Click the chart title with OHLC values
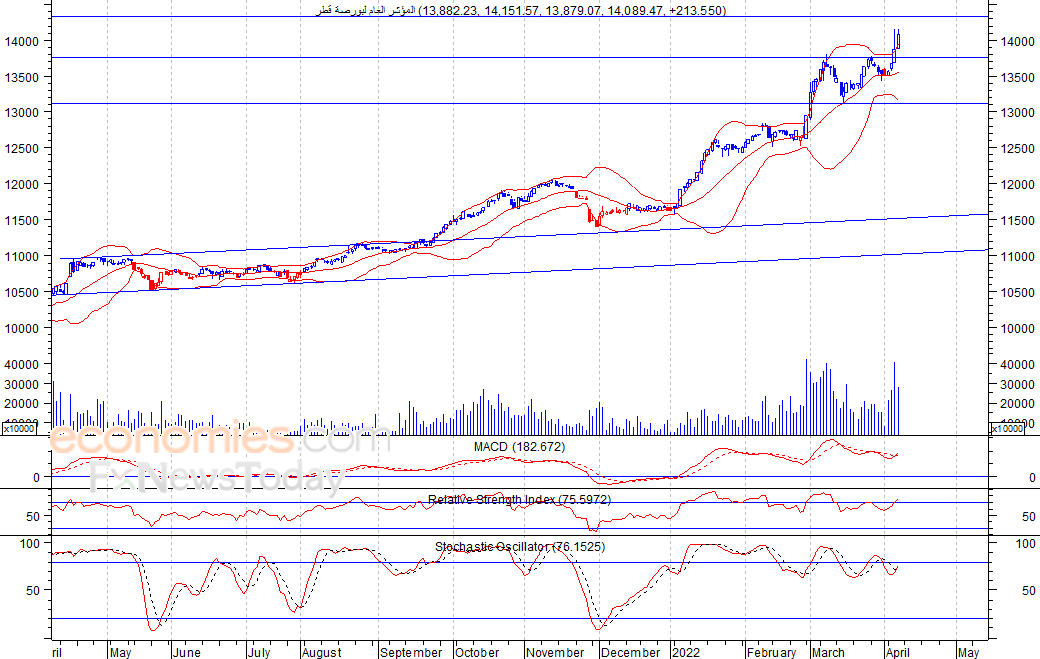The image size is (1040, 659). [520, 11]
